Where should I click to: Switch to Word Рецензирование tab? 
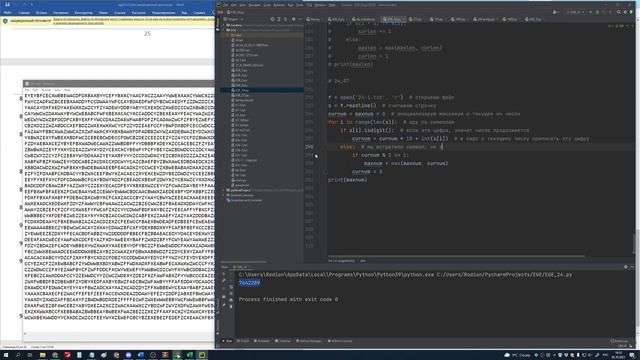click(164, 13)
